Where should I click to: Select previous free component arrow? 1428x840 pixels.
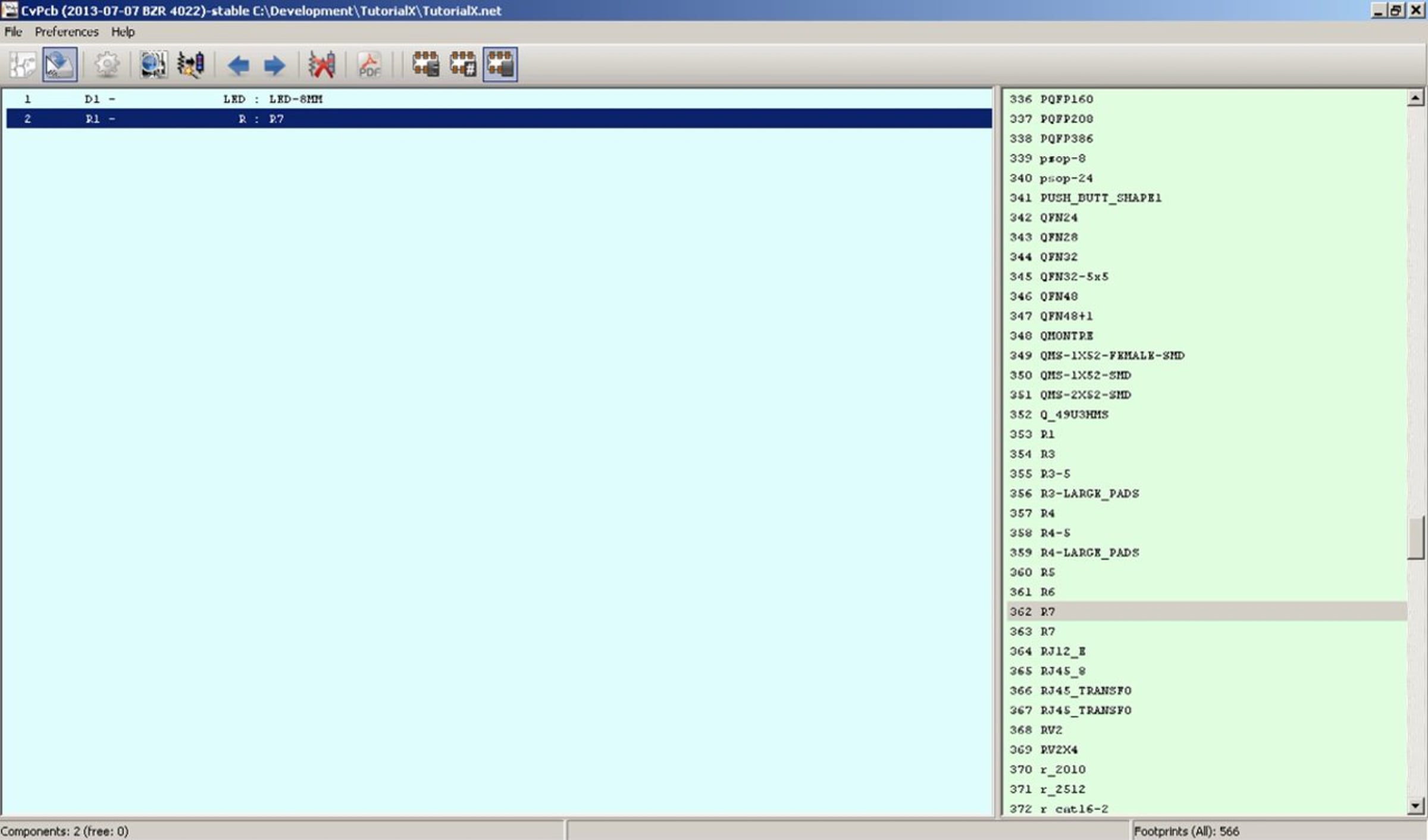click(x=239, y=65)
